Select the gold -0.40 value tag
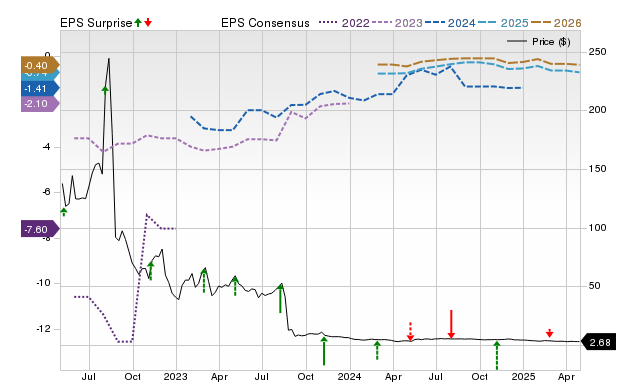This screenshot has width=640, height=382. click(x=40, y=65)
